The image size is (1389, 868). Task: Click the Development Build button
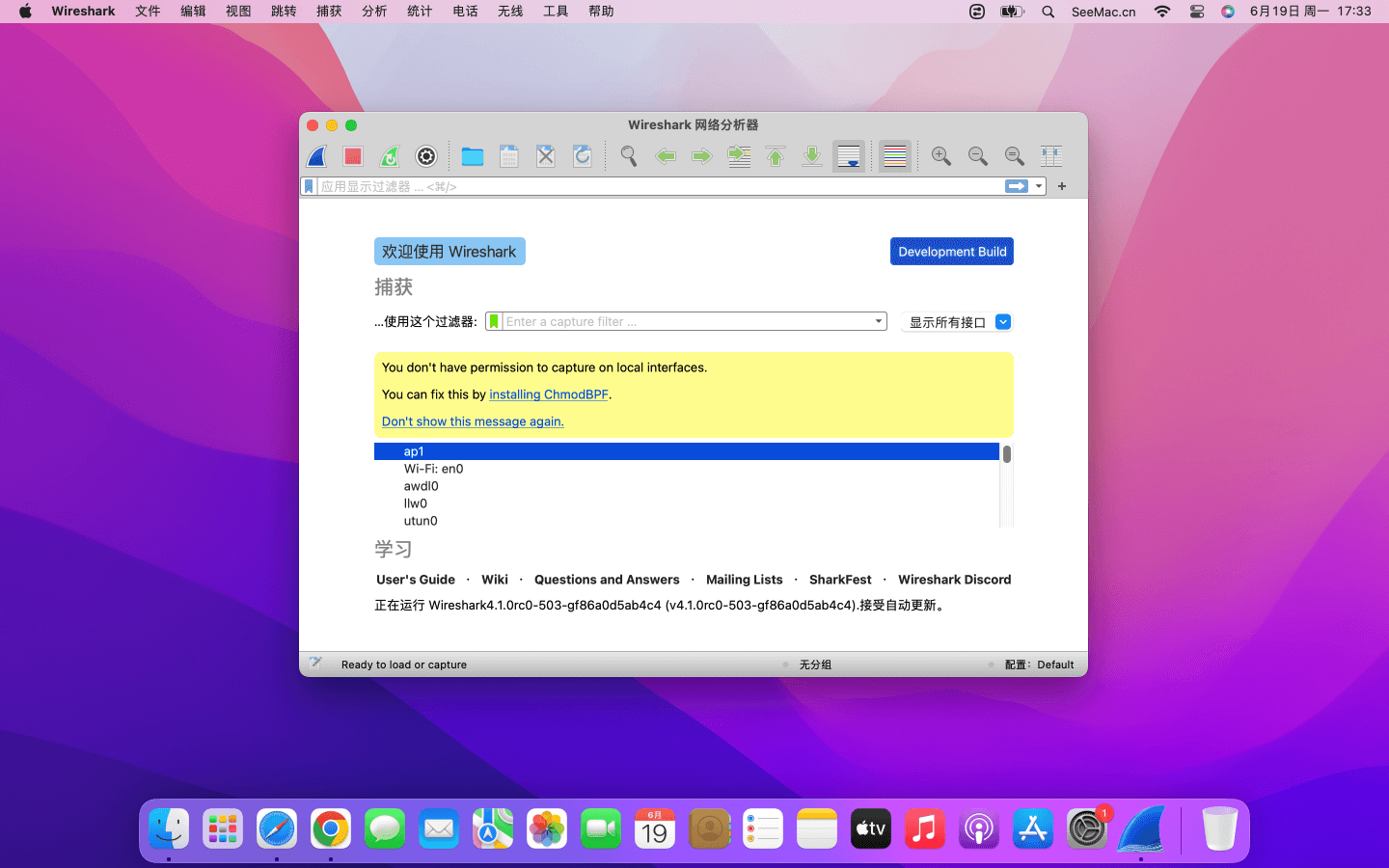[x=952, y=252]
